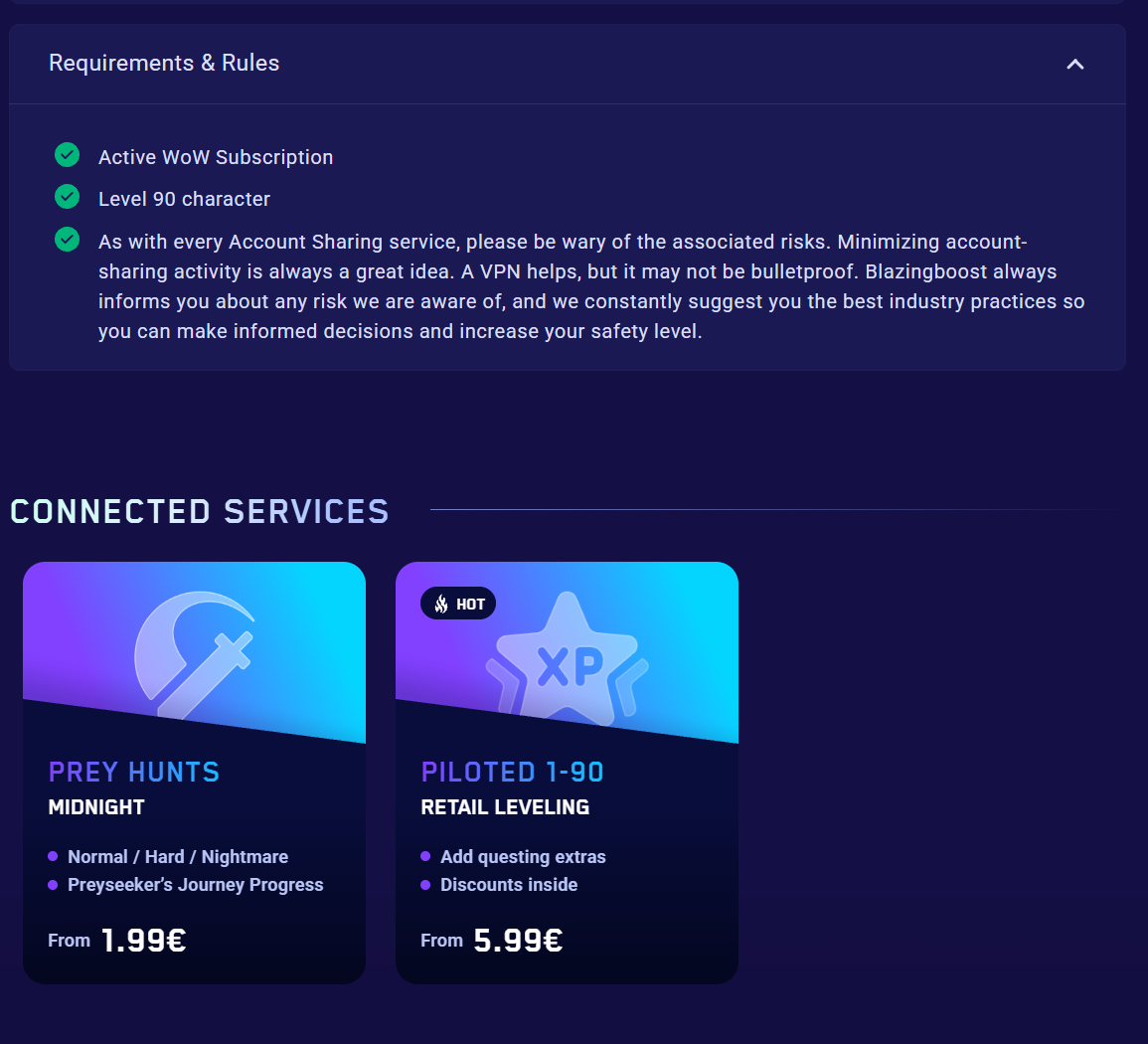This screenshot has height=1044, width=1148.
Task: Click Add questing extras bullet text
Action: pyautogui.click(x=524, y=856)
